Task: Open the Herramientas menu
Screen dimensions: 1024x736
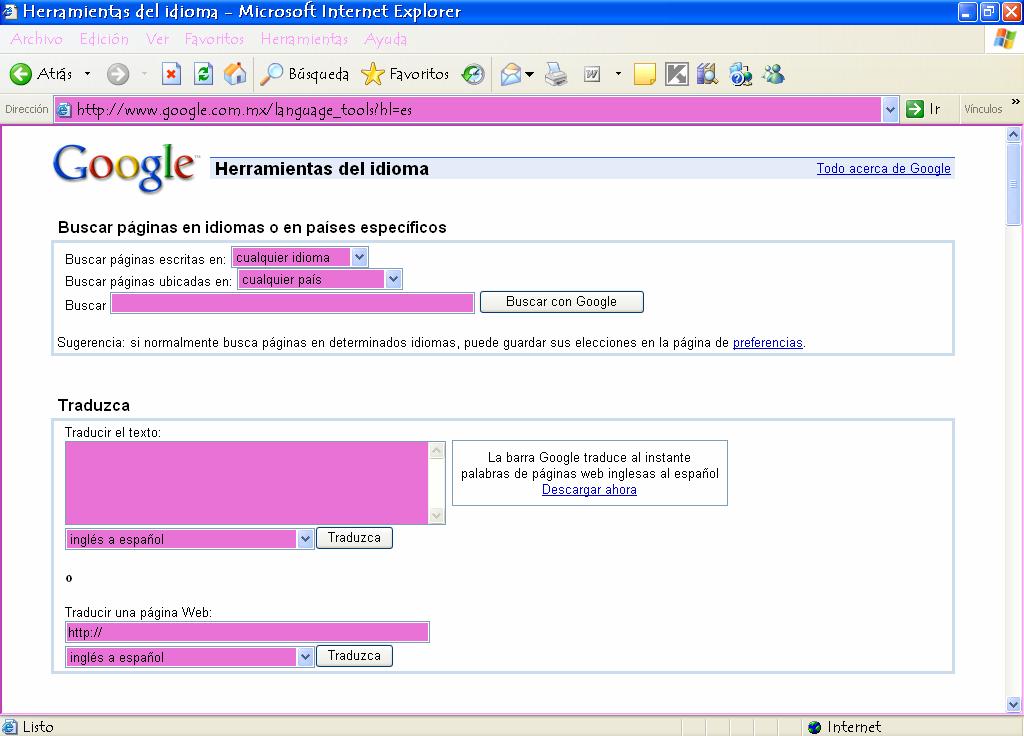Action: 304,39
